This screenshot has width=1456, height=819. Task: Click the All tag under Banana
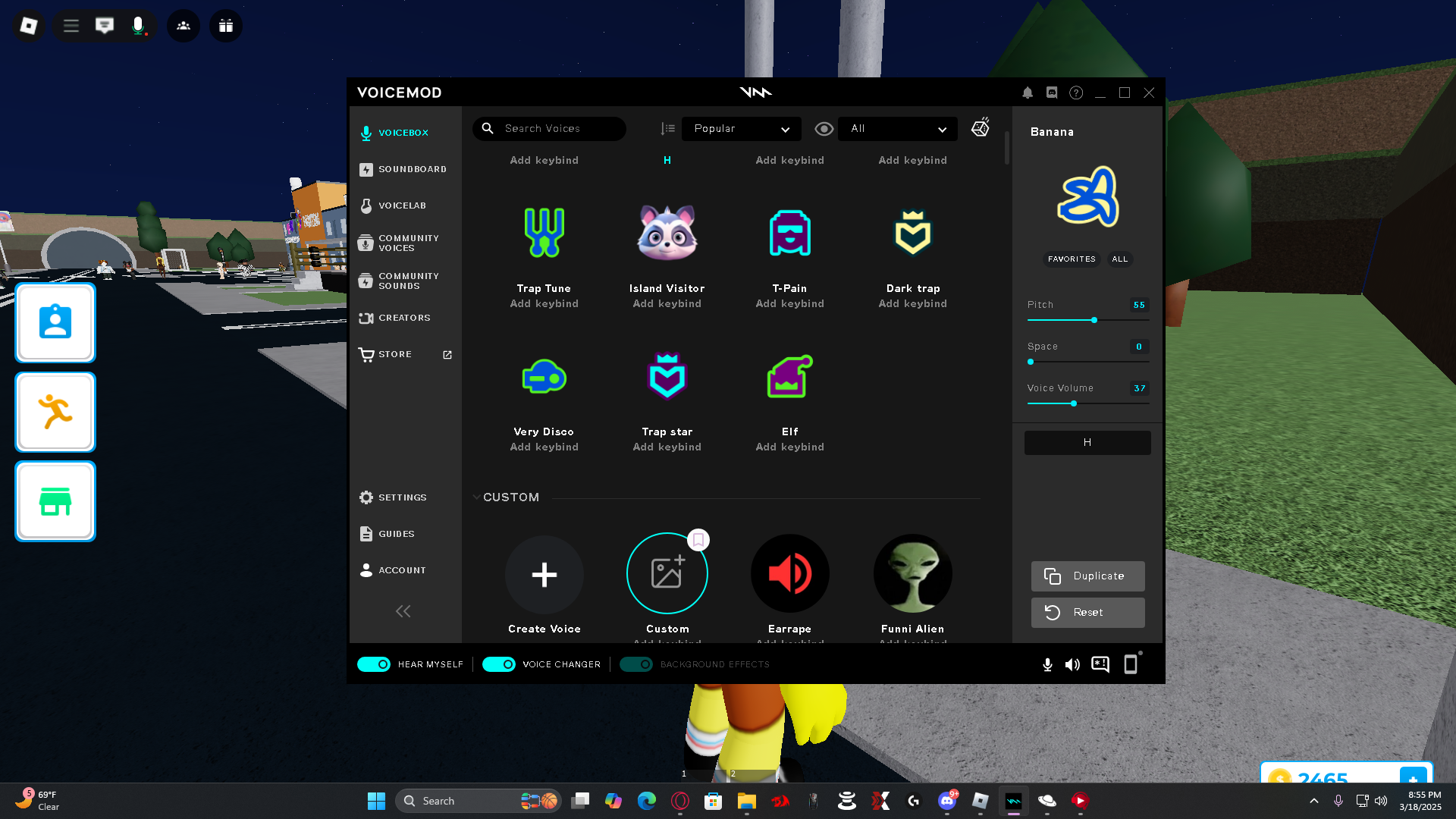[x=1119, y=259]
